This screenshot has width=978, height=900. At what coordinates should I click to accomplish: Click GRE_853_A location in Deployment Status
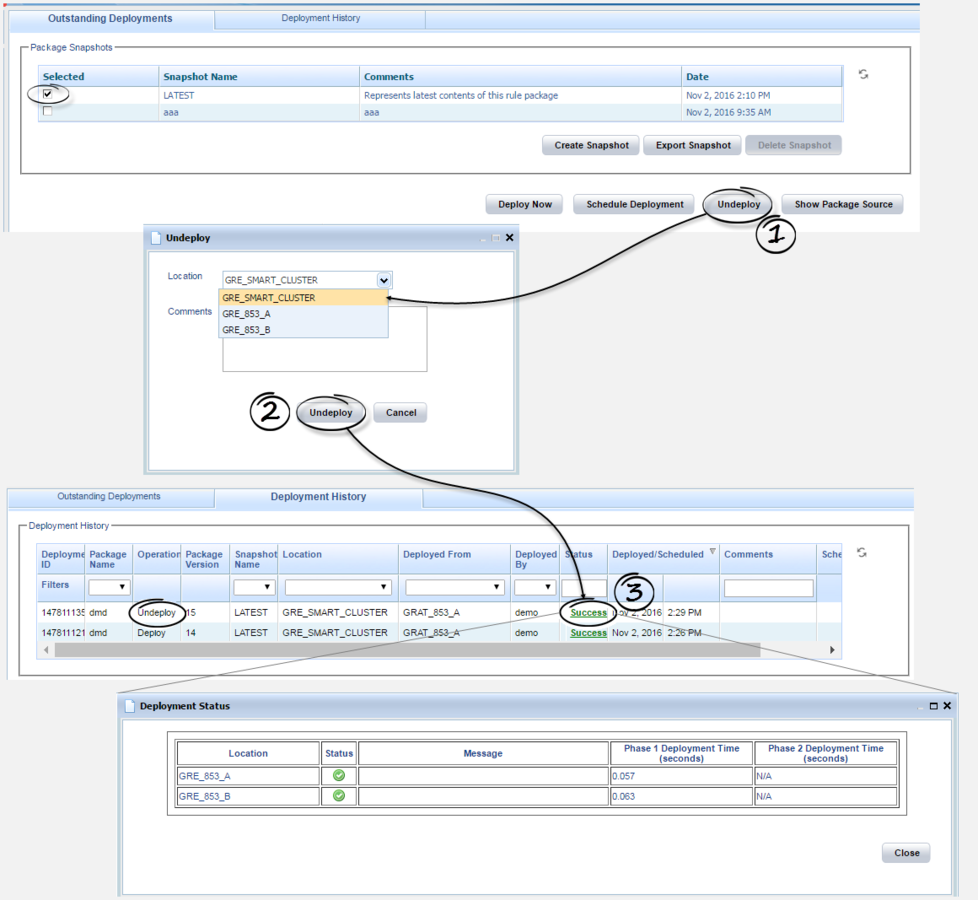[248, 776]
